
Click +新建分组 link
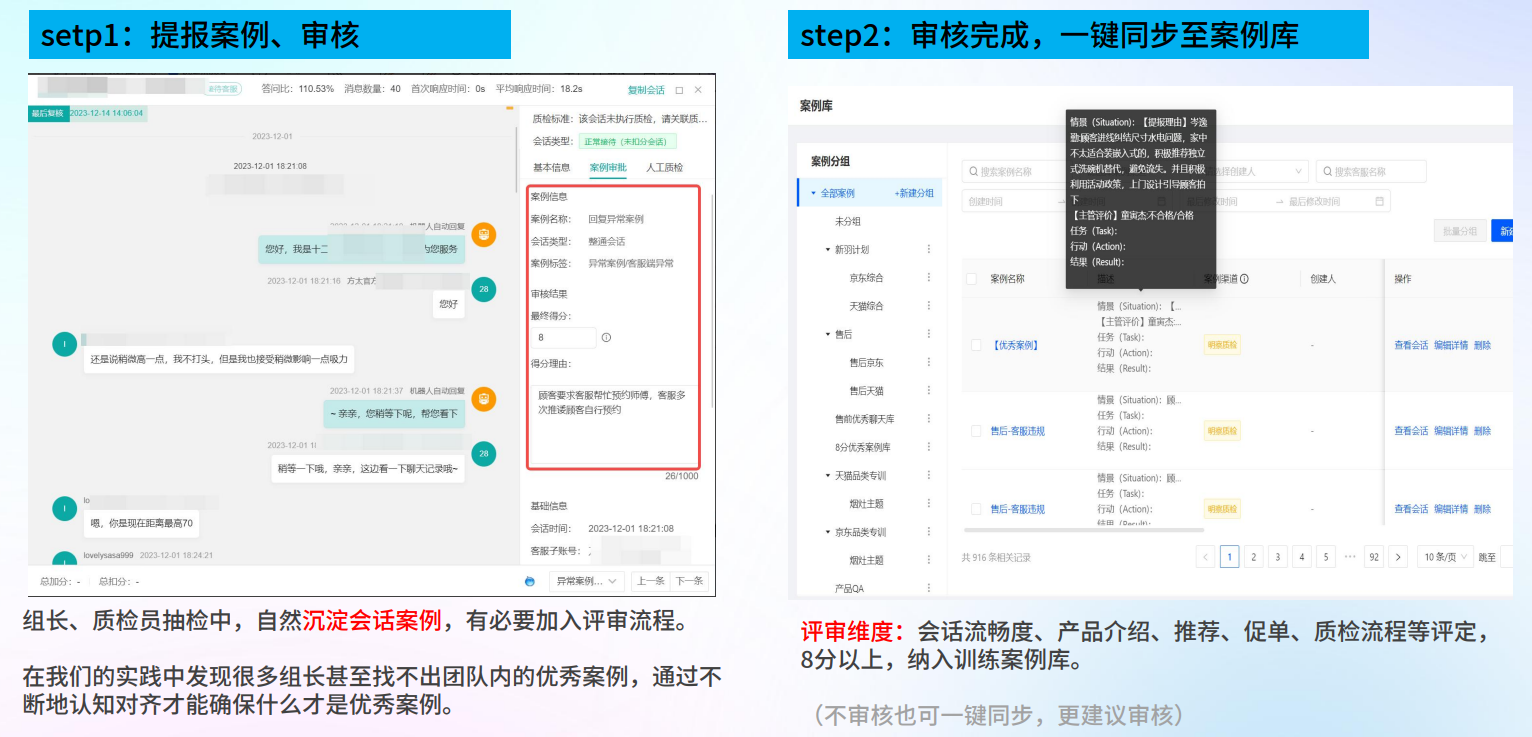(914, 193)
